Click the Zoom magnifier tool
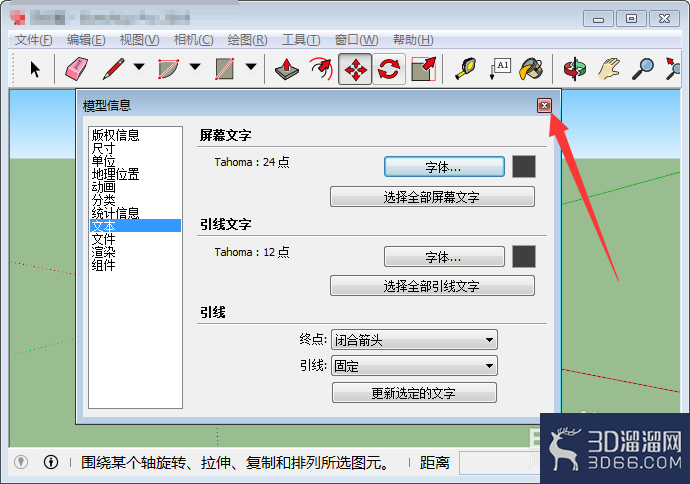 [642, 69]
